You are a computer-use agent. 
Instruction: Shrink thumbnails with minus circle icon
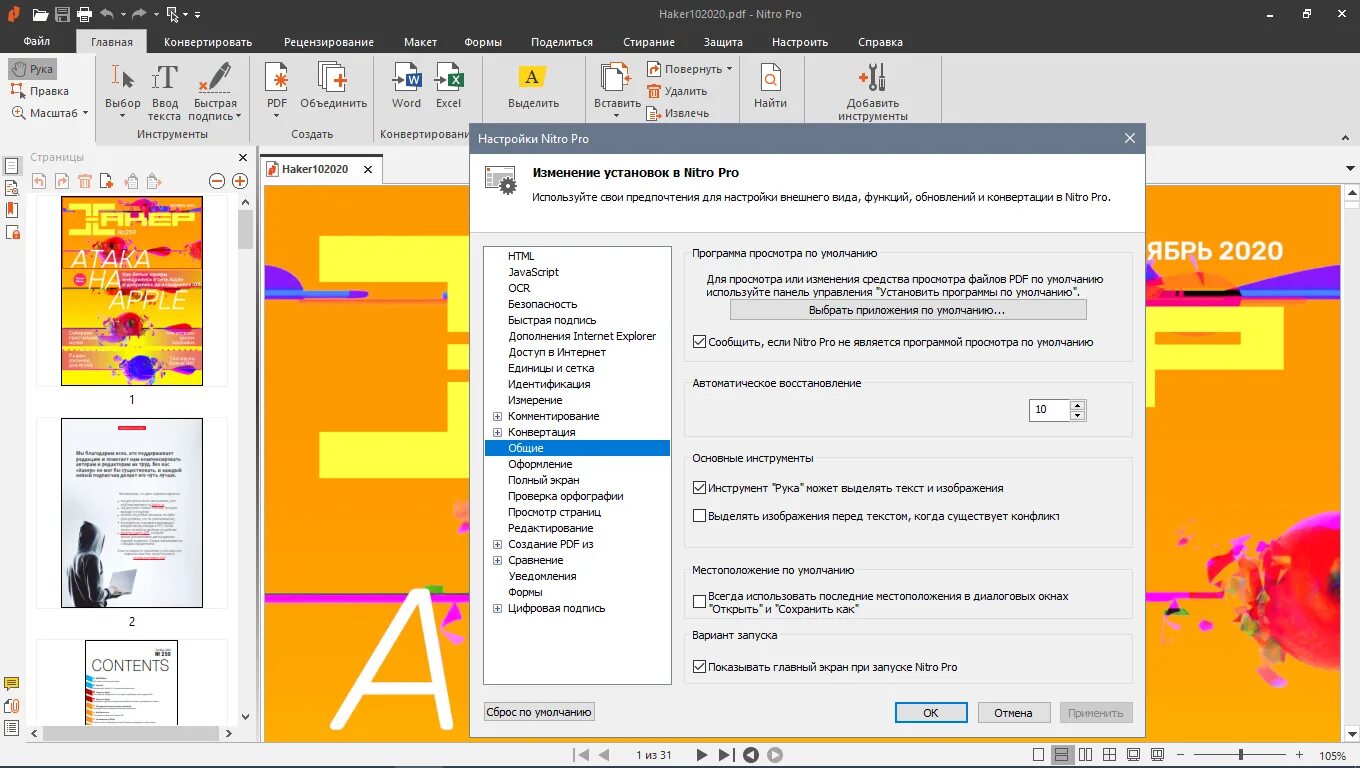217,181
